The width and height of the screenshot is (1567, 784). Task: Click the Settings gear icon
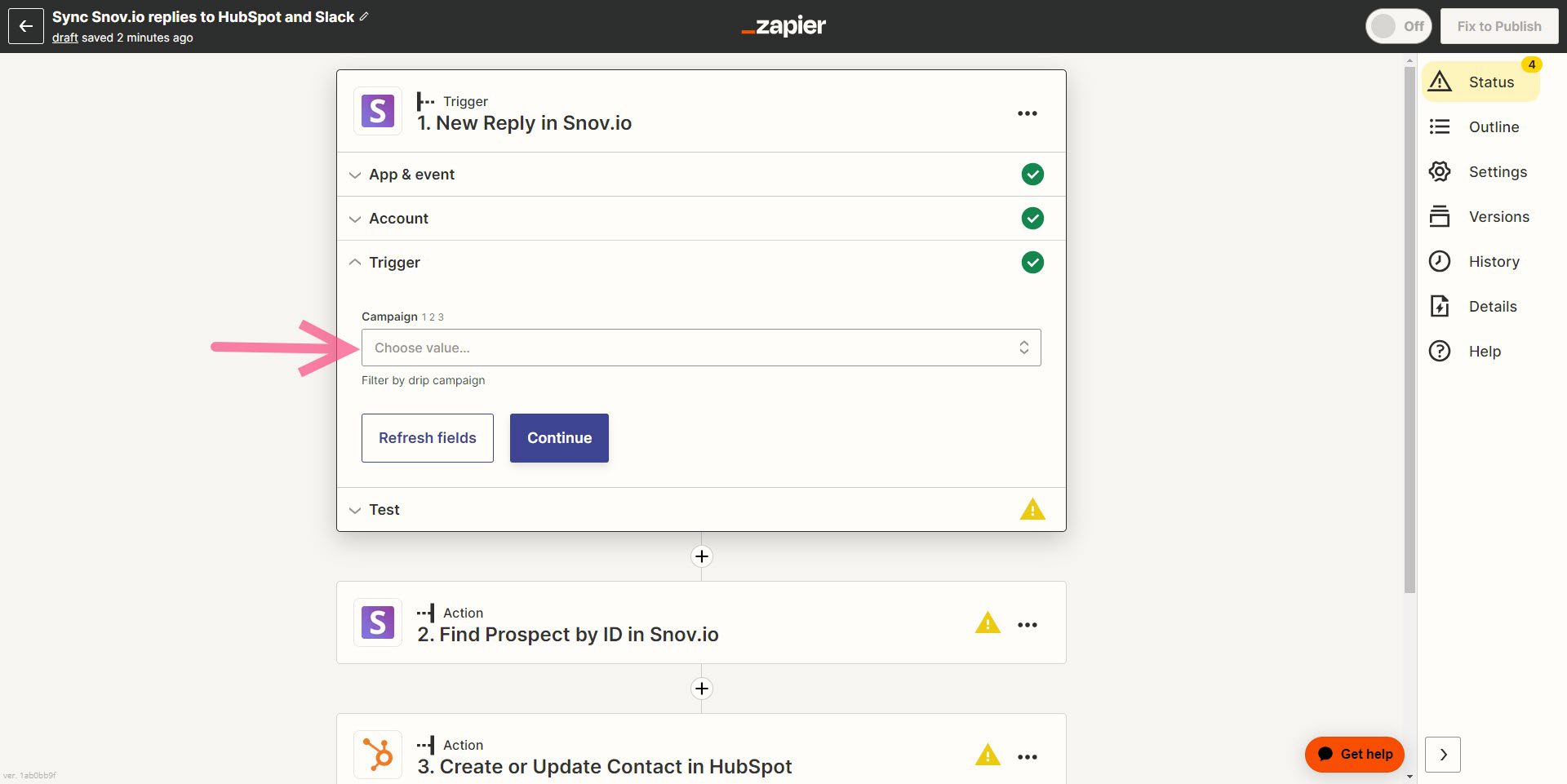[x=1440, y=171]
